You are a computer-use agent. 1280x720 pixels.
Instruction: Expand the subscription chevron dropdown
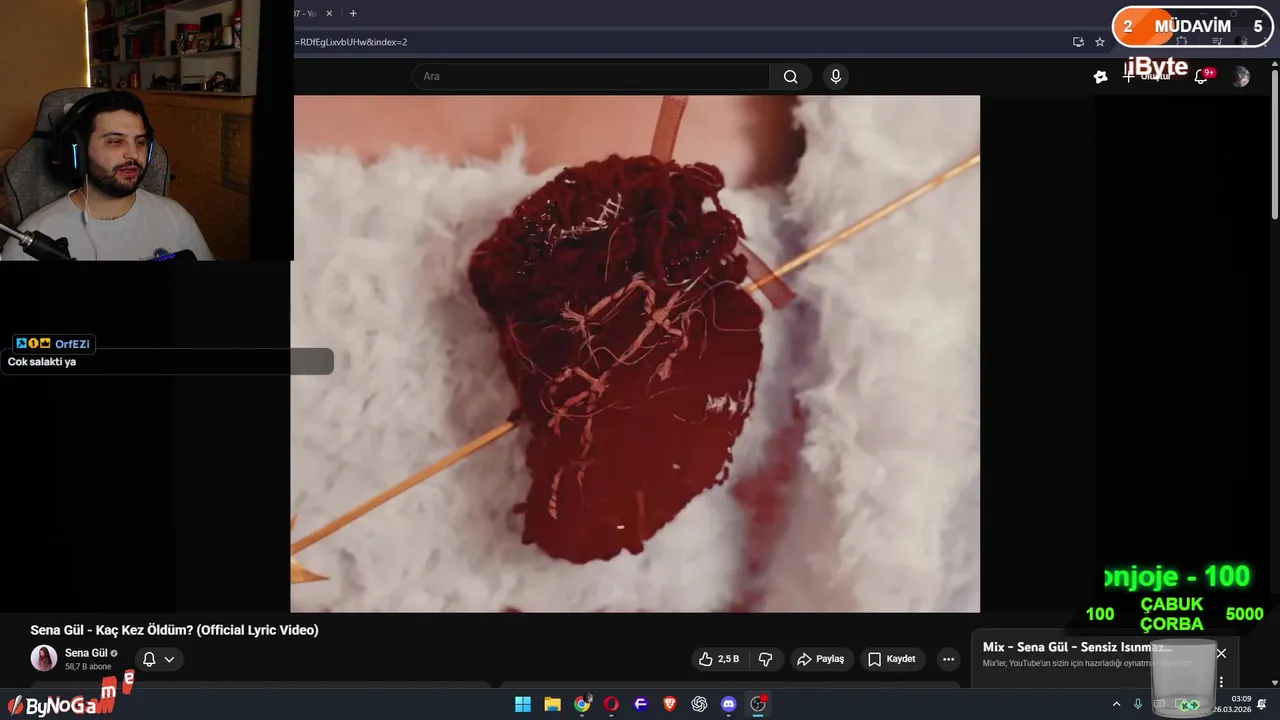point(169,659)
